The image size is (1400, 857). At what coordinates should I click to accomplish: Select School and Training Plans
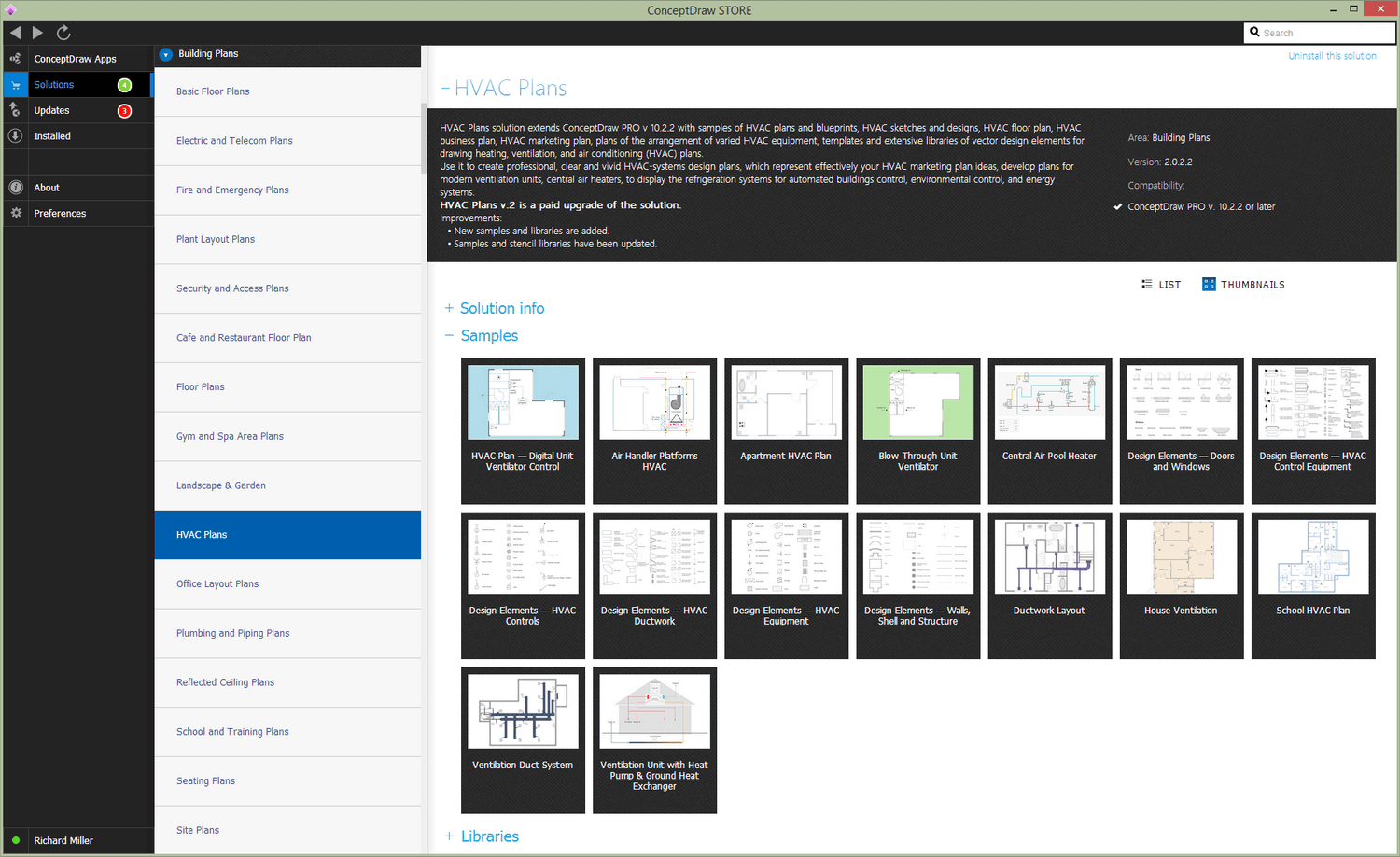(287, 732)
